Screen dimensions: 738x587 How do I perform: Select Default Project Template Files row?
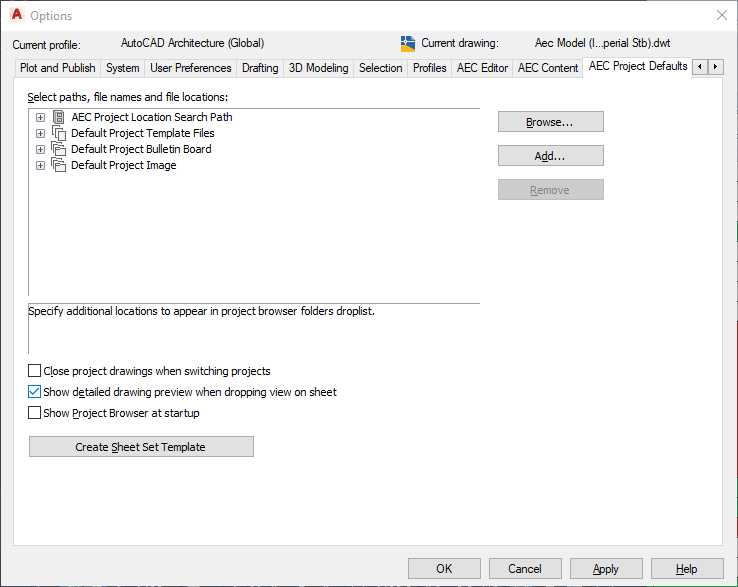[143, 133]
